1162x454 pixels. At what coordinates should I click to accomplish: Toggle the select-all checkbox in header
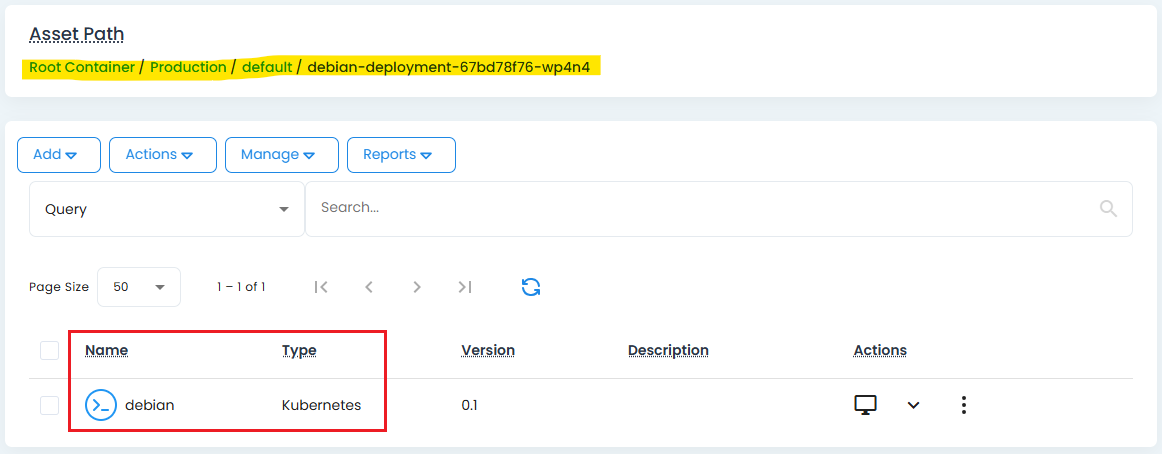click(x=49, y=350)
